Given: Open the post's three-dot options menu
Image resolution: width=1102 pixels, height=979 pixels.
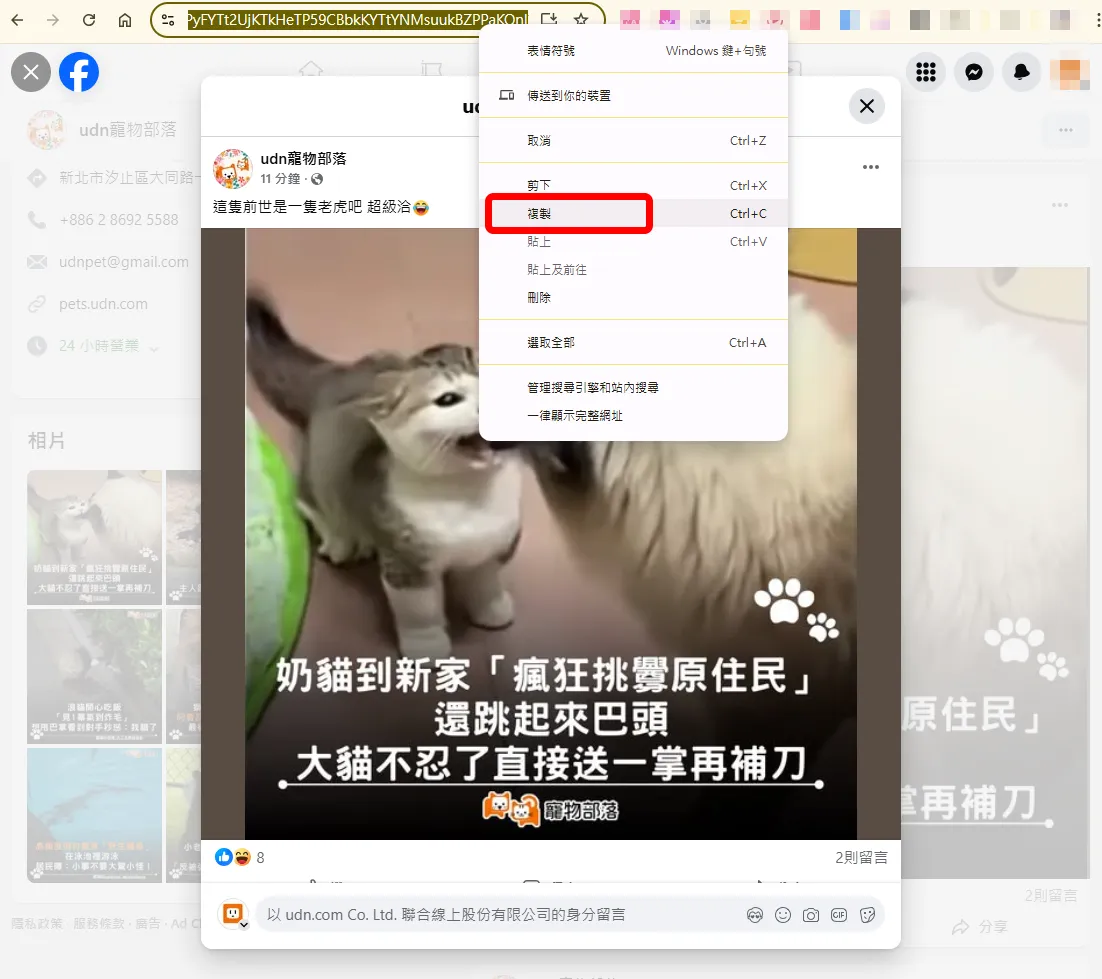Looking at the screenshot, I should pos(870,167).
